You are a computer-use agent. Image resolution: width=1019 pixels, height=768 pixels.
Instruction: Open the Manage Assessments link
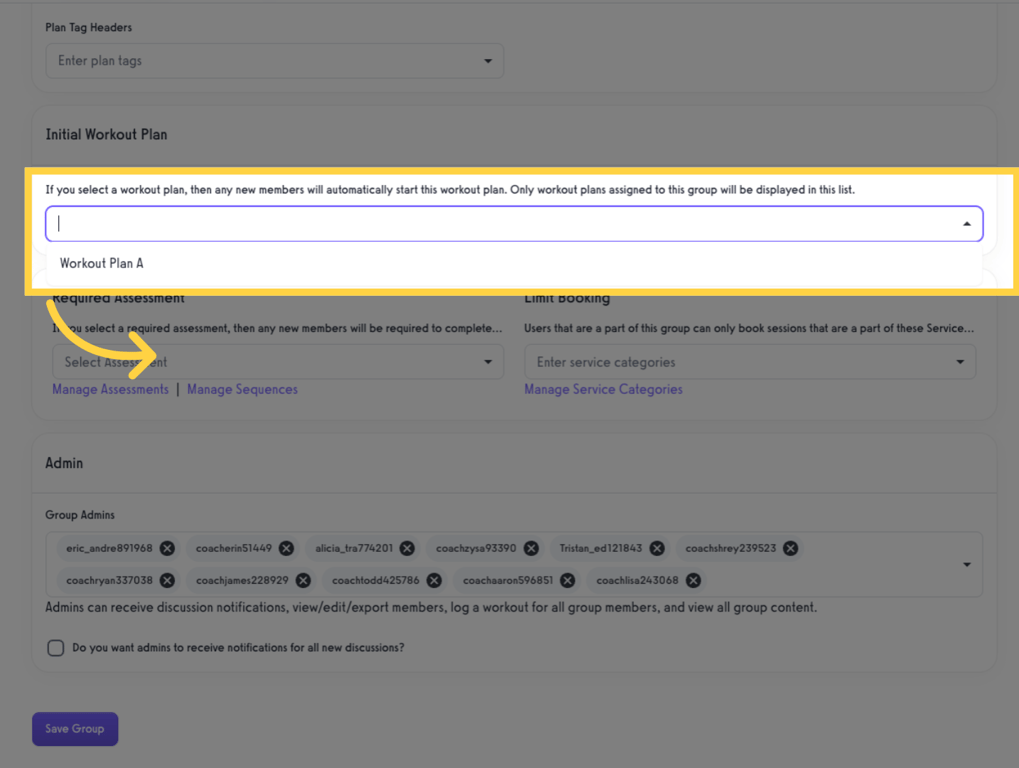coord(110,389)
